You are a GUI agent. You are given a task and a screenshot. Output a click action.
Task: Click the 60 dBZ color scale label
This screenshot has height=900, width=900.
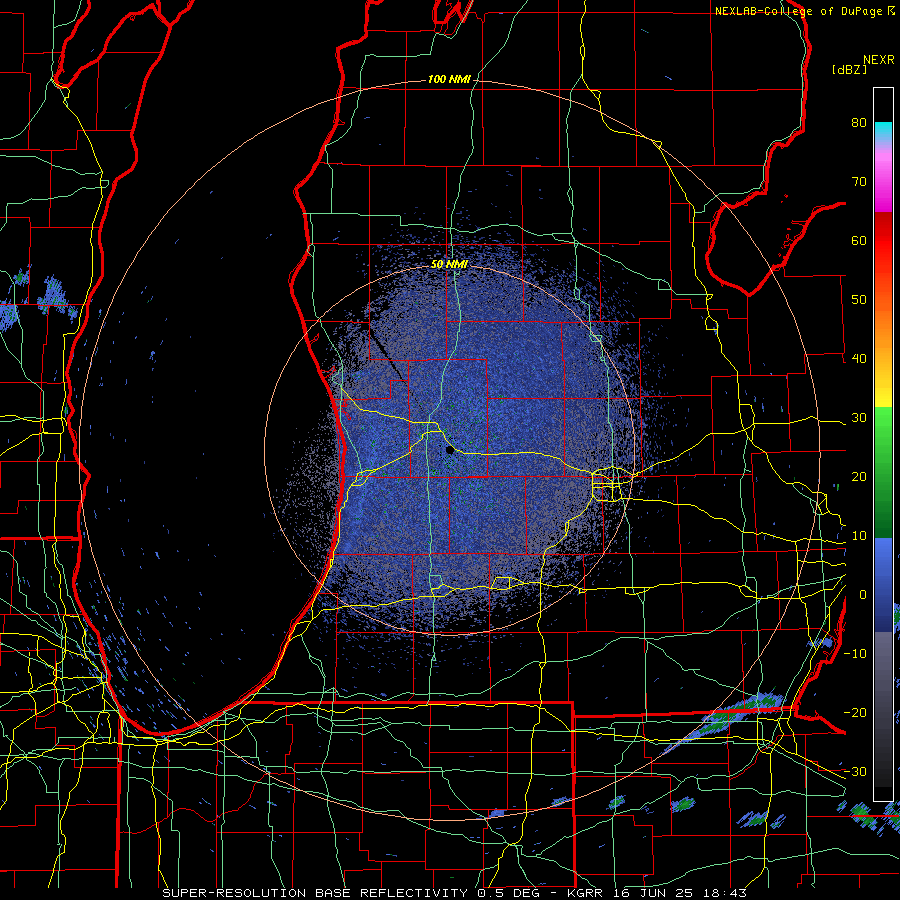(859, 240)
